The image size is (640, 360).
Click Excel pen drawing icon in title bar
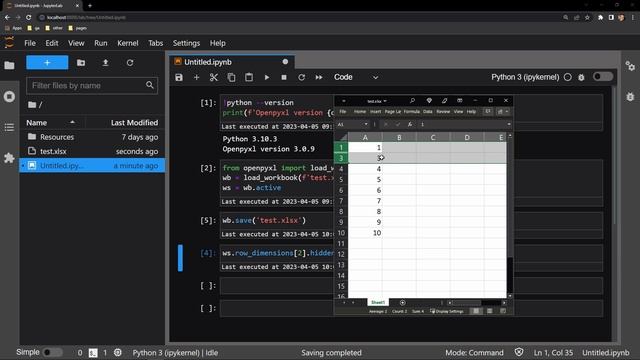(x=444, y=101)
